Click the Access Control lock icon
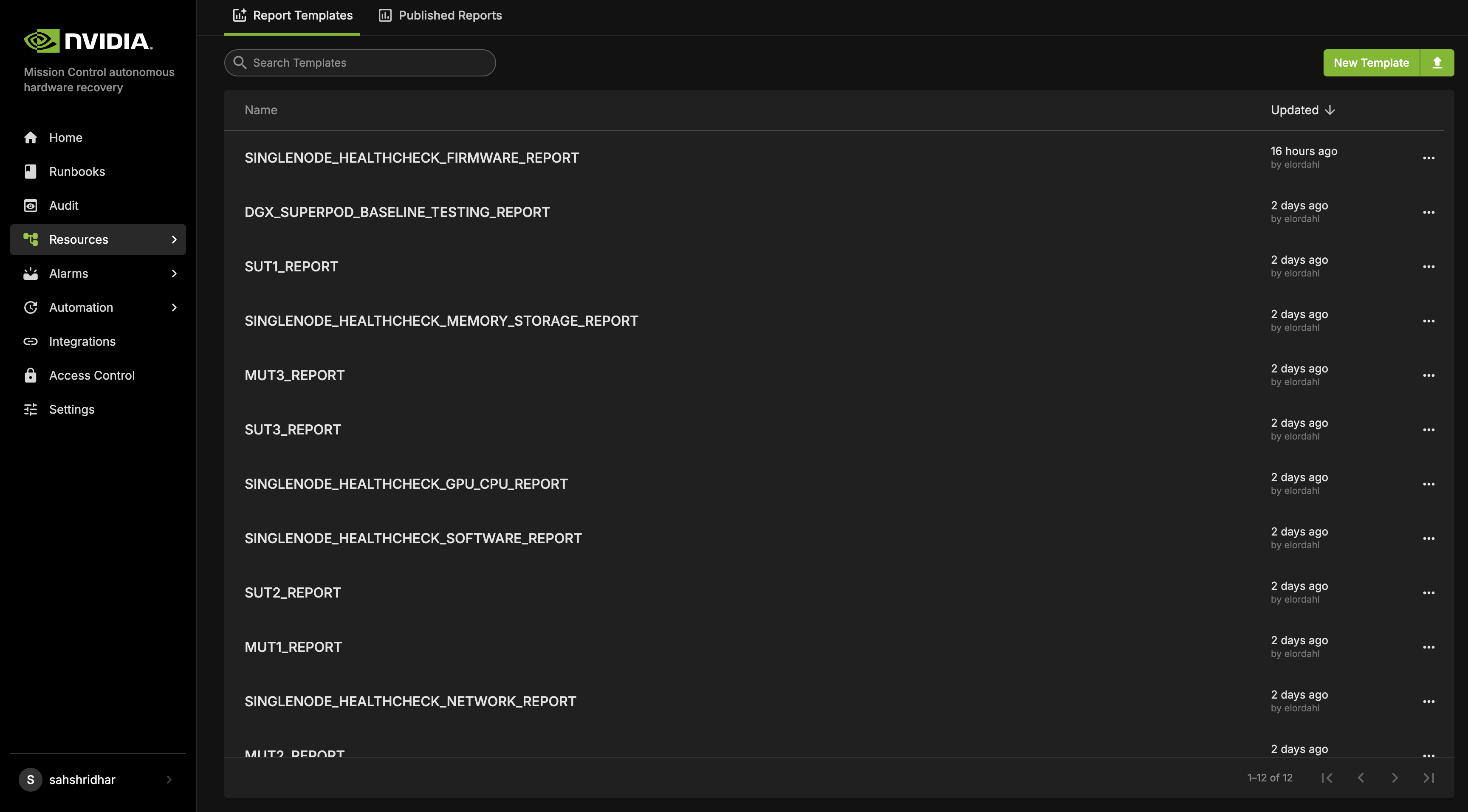 [31, 375]
